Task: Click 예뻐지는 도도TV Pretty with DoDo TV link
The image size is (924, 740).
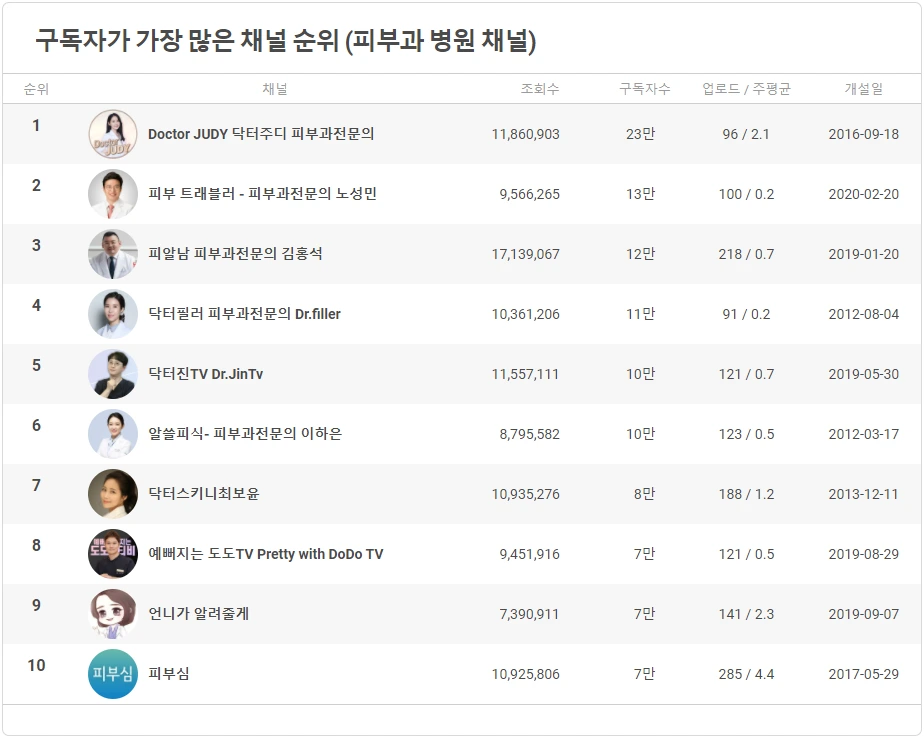Action: pos(265,554)
